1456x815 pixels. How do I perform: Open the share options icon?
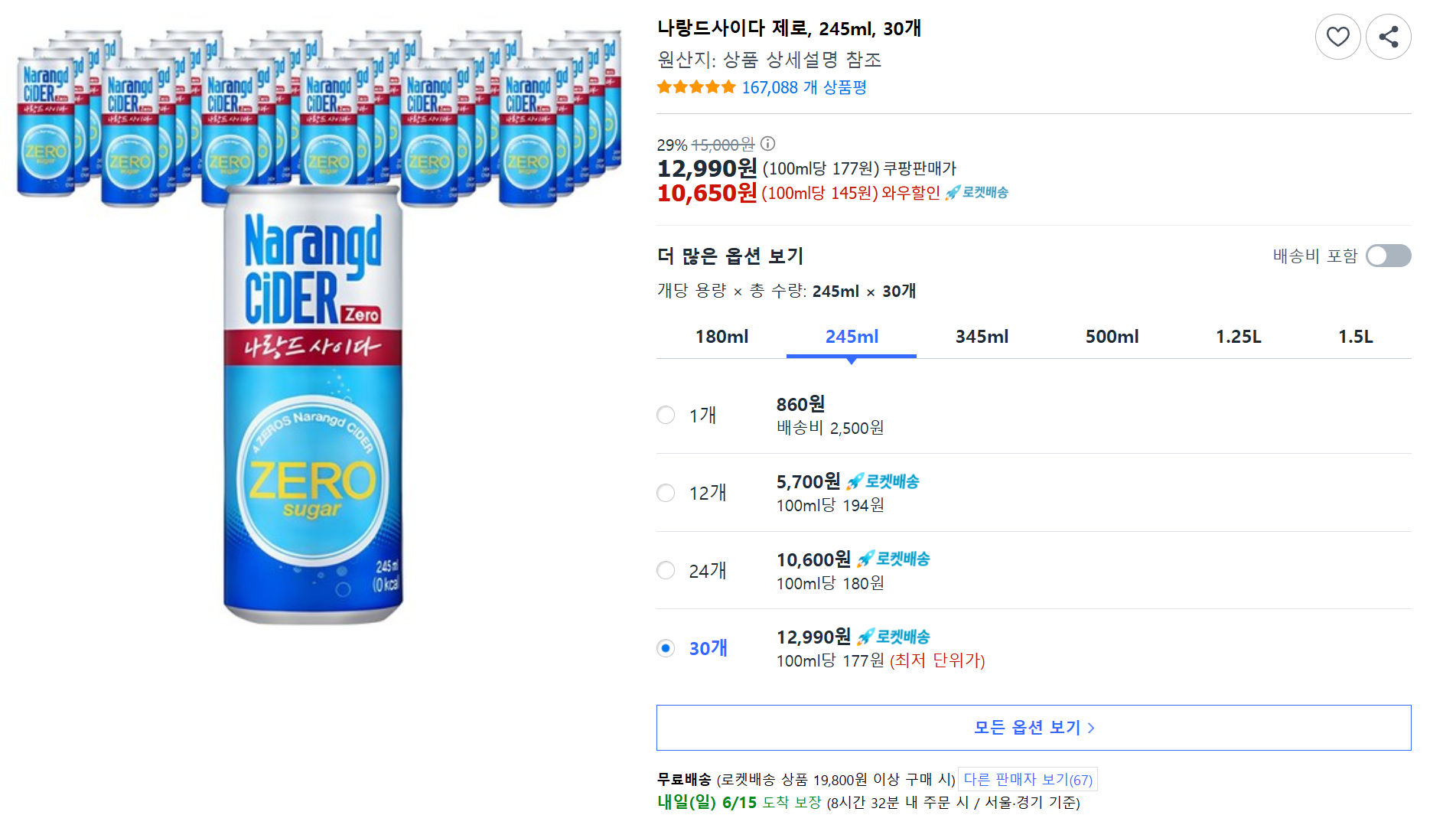click(1389, 36)
